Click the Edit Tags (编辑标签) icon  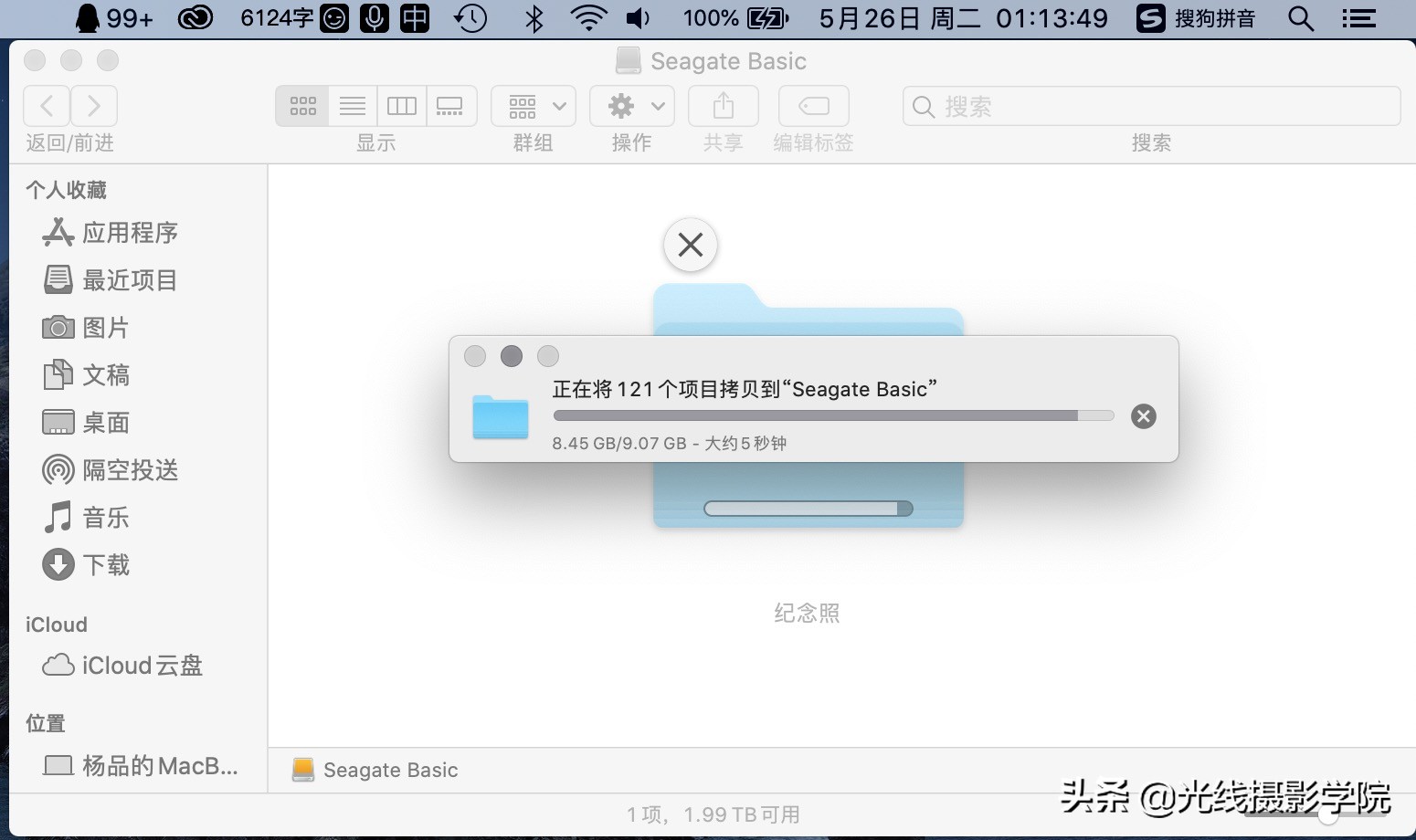tap(812, 105)
